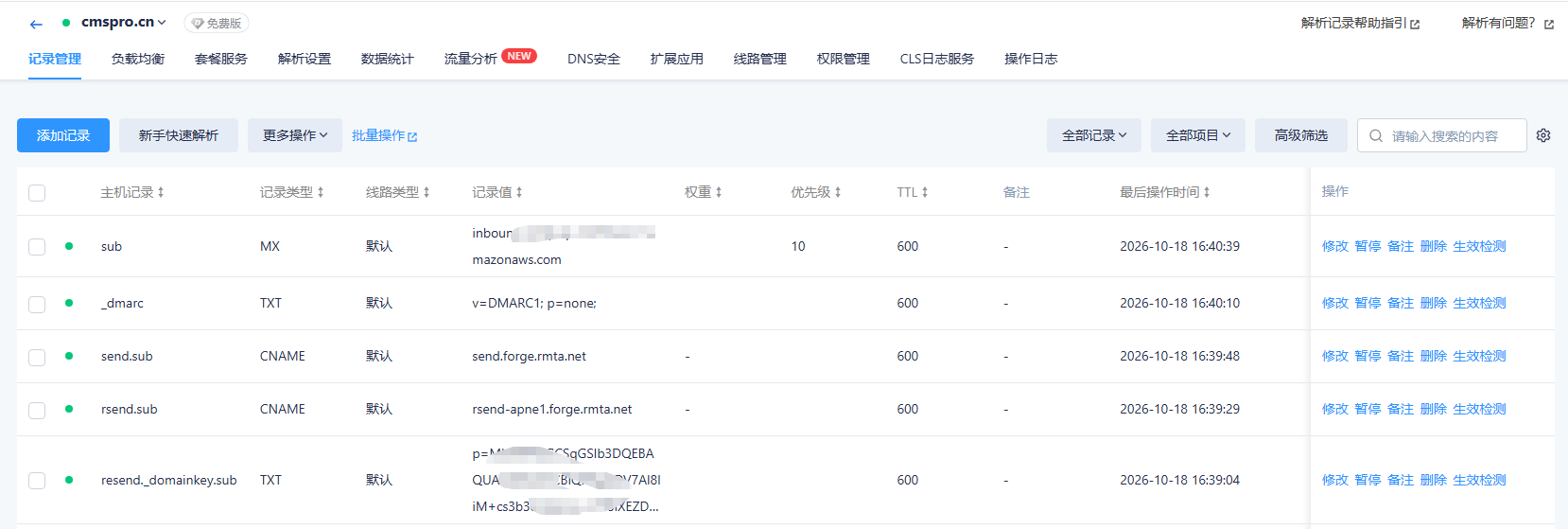Viewport: 1568px width, 529px height.
Task: Go back using the left arrow icon
Action: click(x=36, y=24)
